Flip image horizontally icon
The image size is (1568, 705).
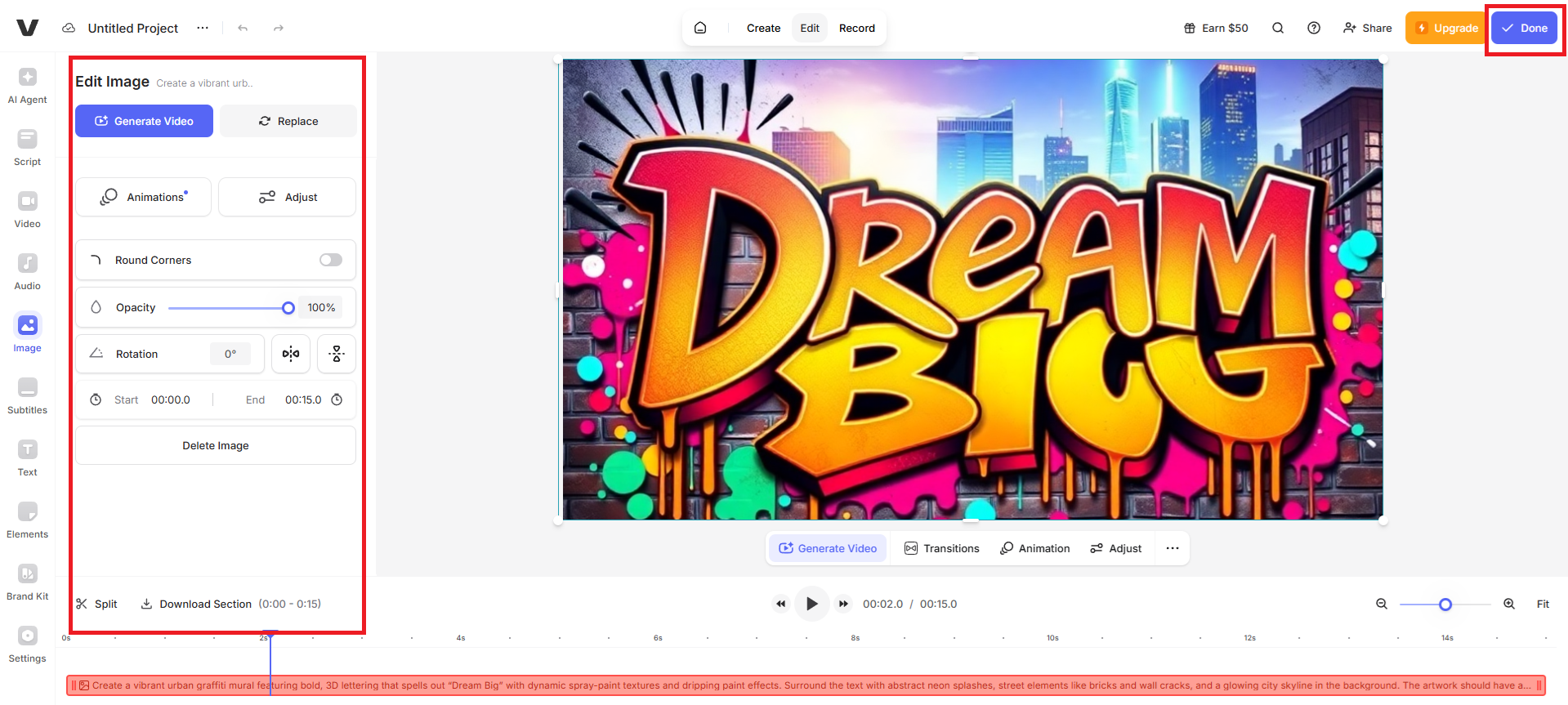pyautogui.click(x=291, y=354)
